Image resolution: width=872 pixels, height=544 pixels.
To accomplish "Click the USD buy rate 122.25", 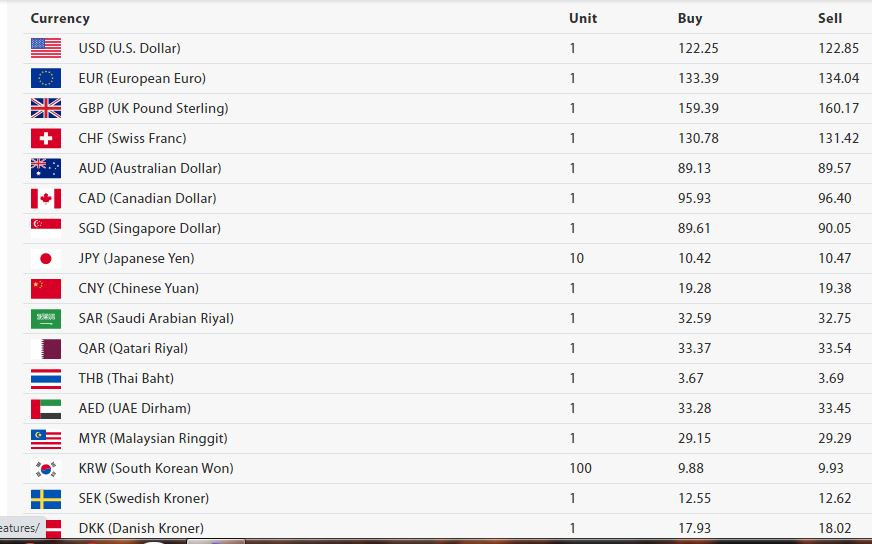I will (698, 48).
